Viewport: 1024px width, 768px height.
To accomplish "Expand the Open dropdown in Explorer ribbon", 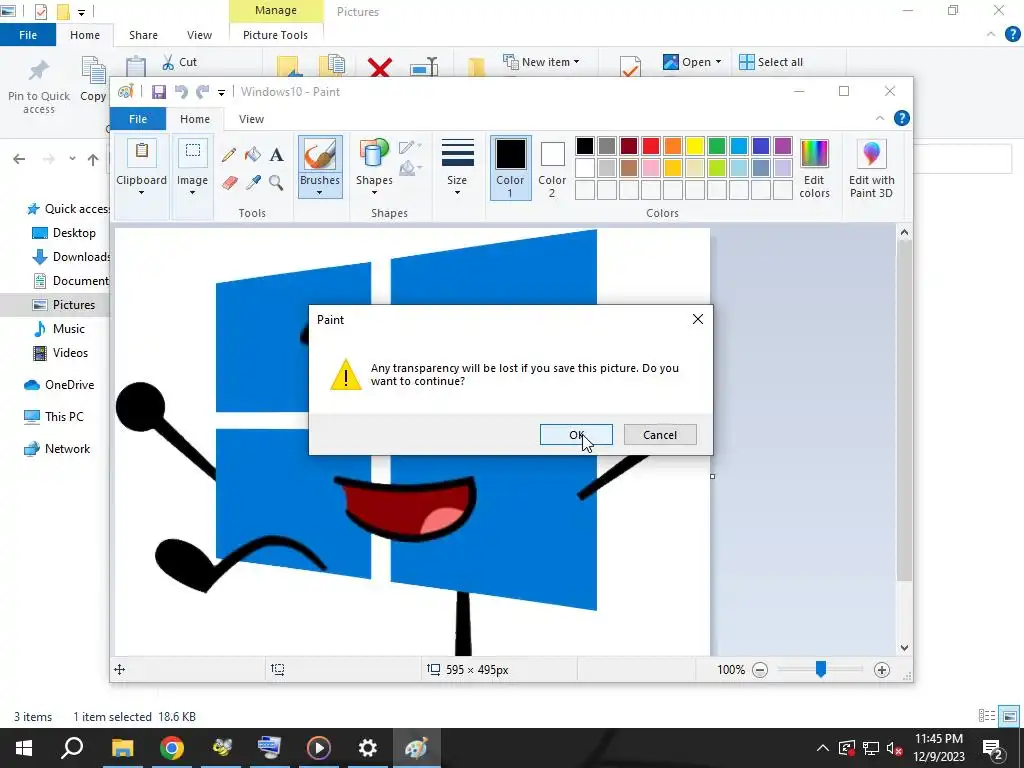I will (x=718, y=62).
